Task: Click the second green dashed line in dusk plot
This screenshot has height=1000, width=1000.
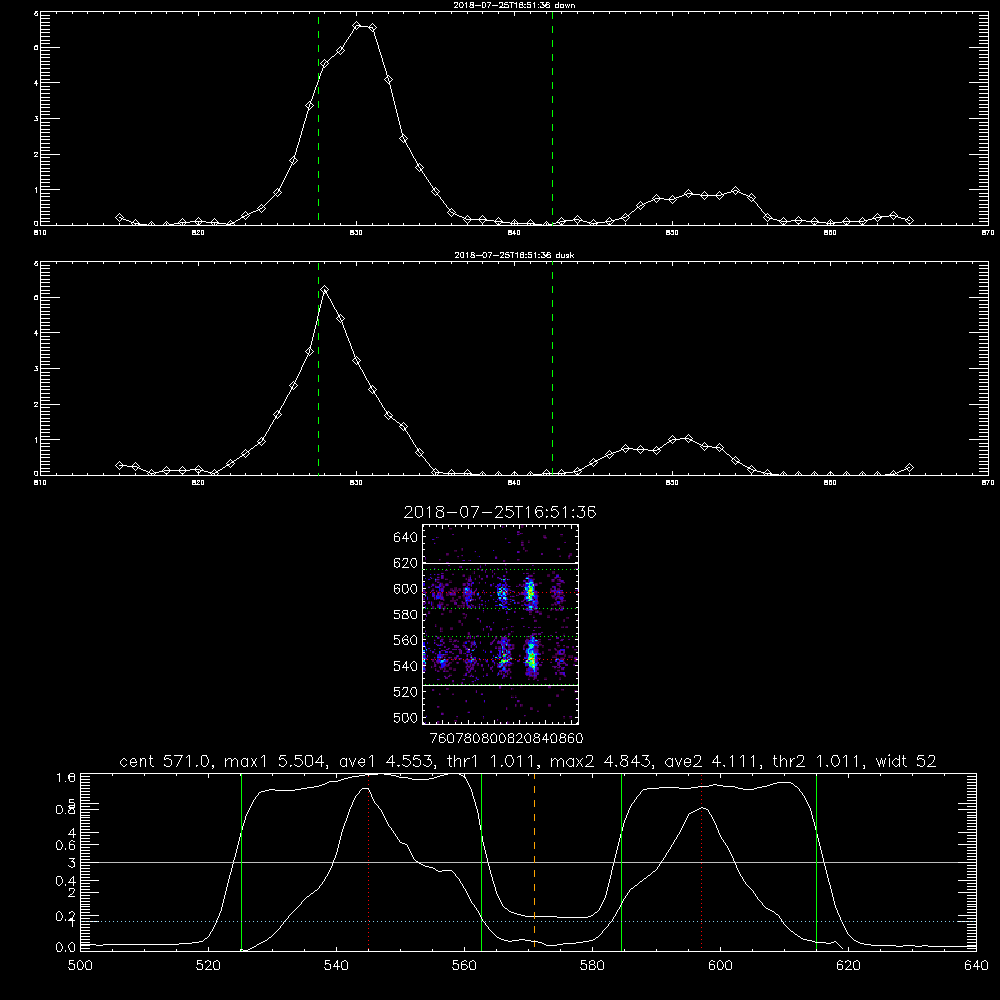Action: pyautogui.click(x=552, y=368)
